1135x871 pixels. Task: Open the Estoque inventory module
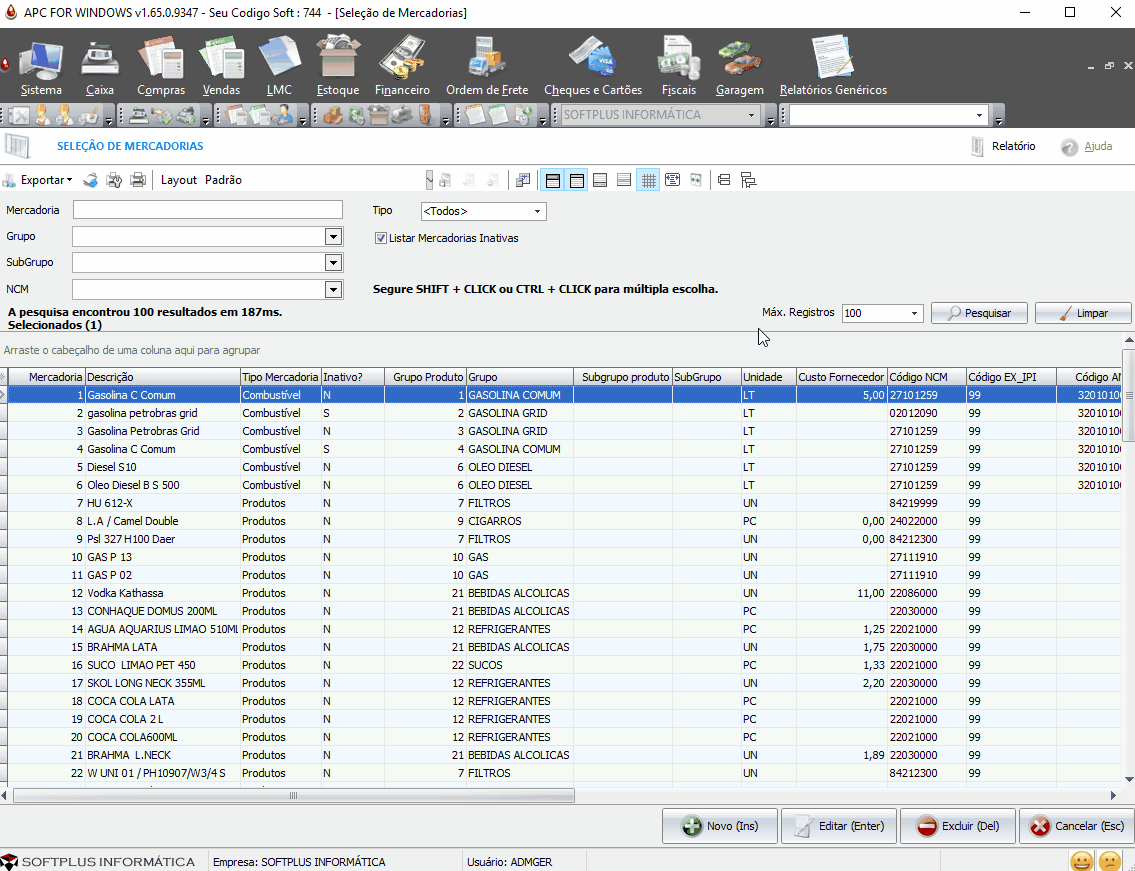[337, 67]
